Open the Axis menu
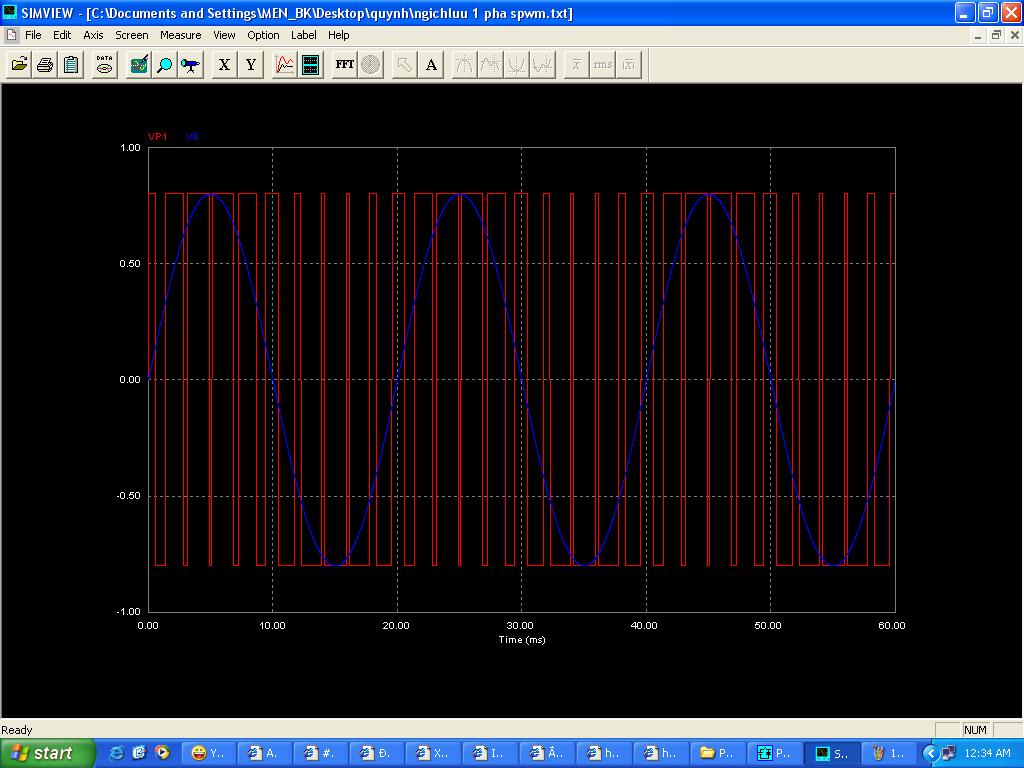 point(93,35)
